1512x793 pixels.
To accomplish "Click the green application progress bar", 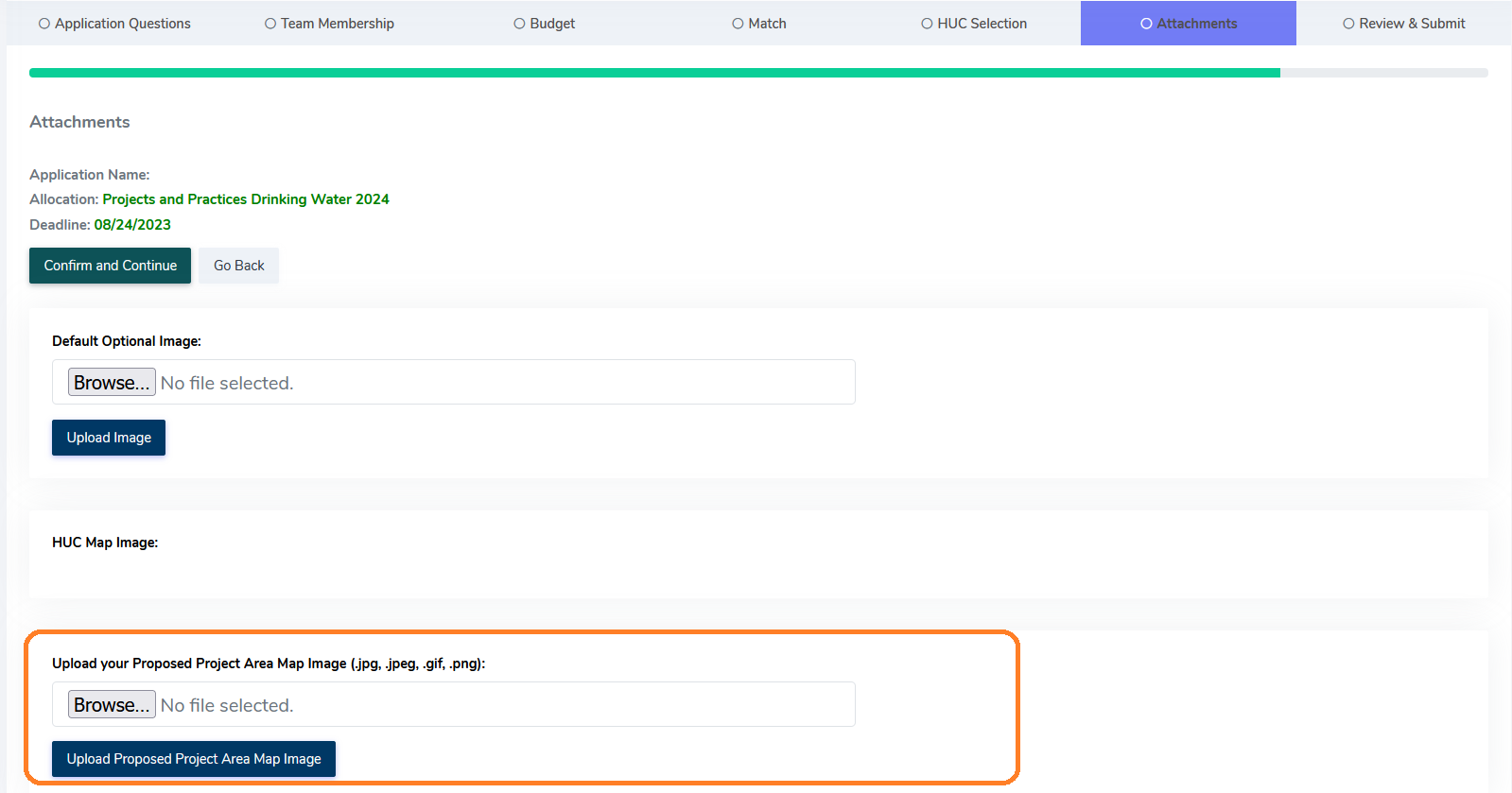I will point(654,73).
